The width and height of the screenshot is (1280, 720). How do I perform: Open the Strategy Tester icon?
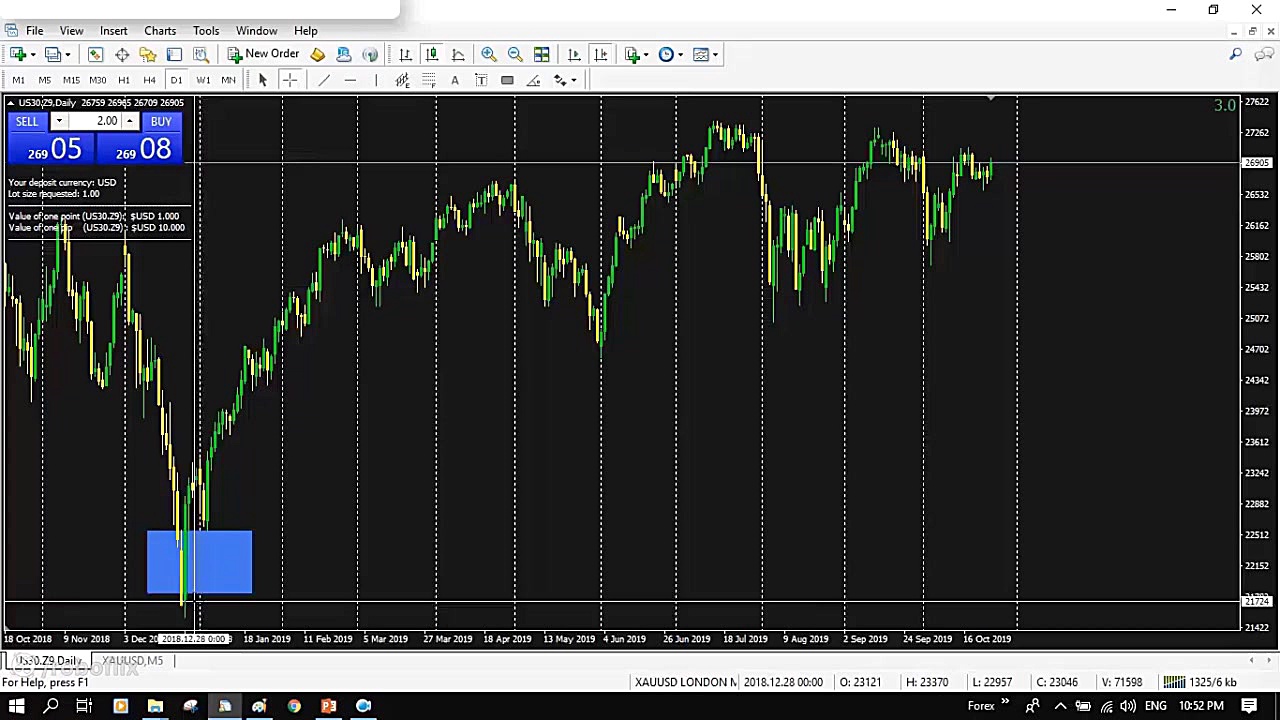pos(200,54)
